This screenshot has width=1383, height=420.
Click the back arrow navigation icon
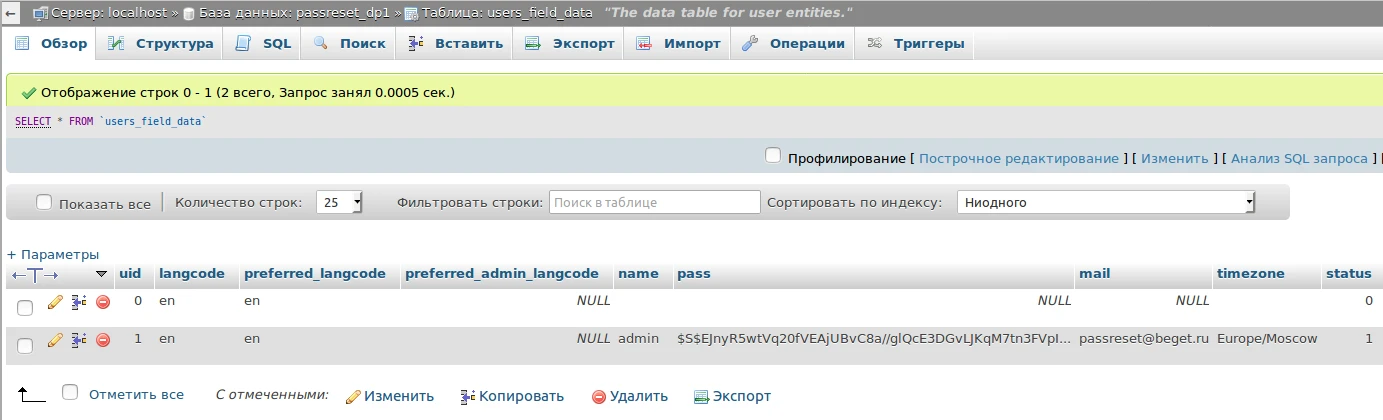[x=11, y=15]
